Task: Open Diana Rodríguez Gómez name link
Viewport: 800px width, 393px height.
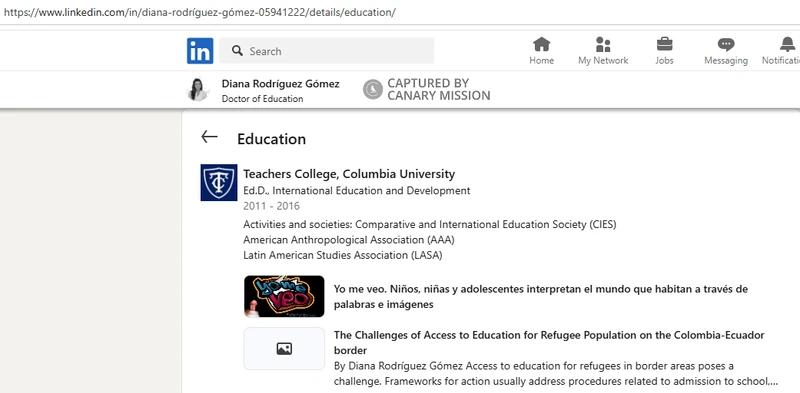Action: coord(281,84)
